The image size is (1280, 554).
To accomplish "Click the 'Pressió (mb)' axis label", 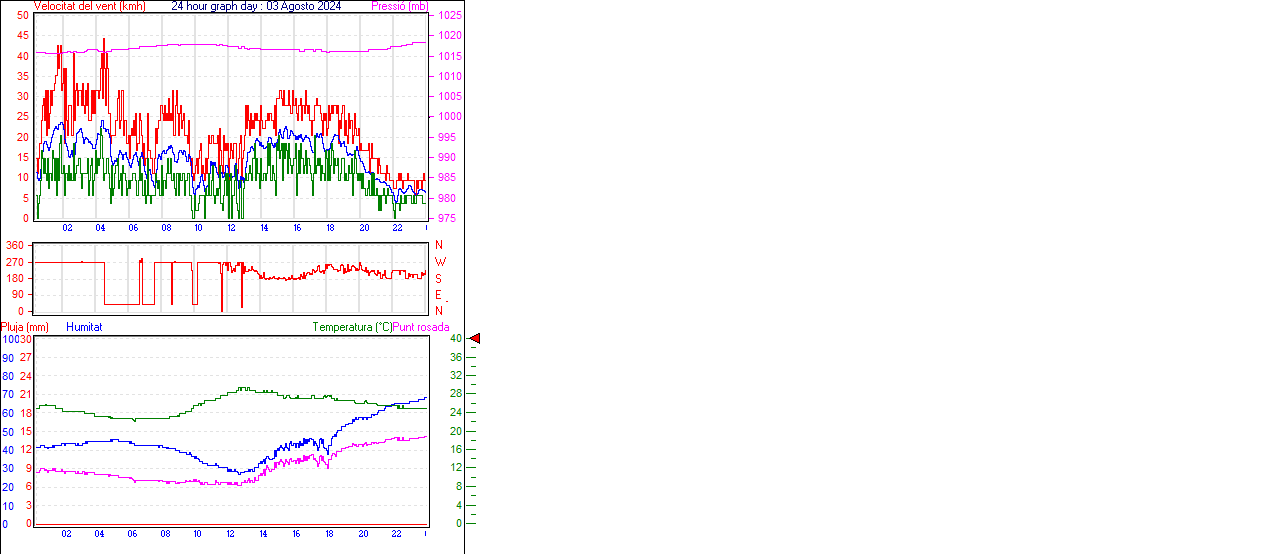I will point(399,6).
